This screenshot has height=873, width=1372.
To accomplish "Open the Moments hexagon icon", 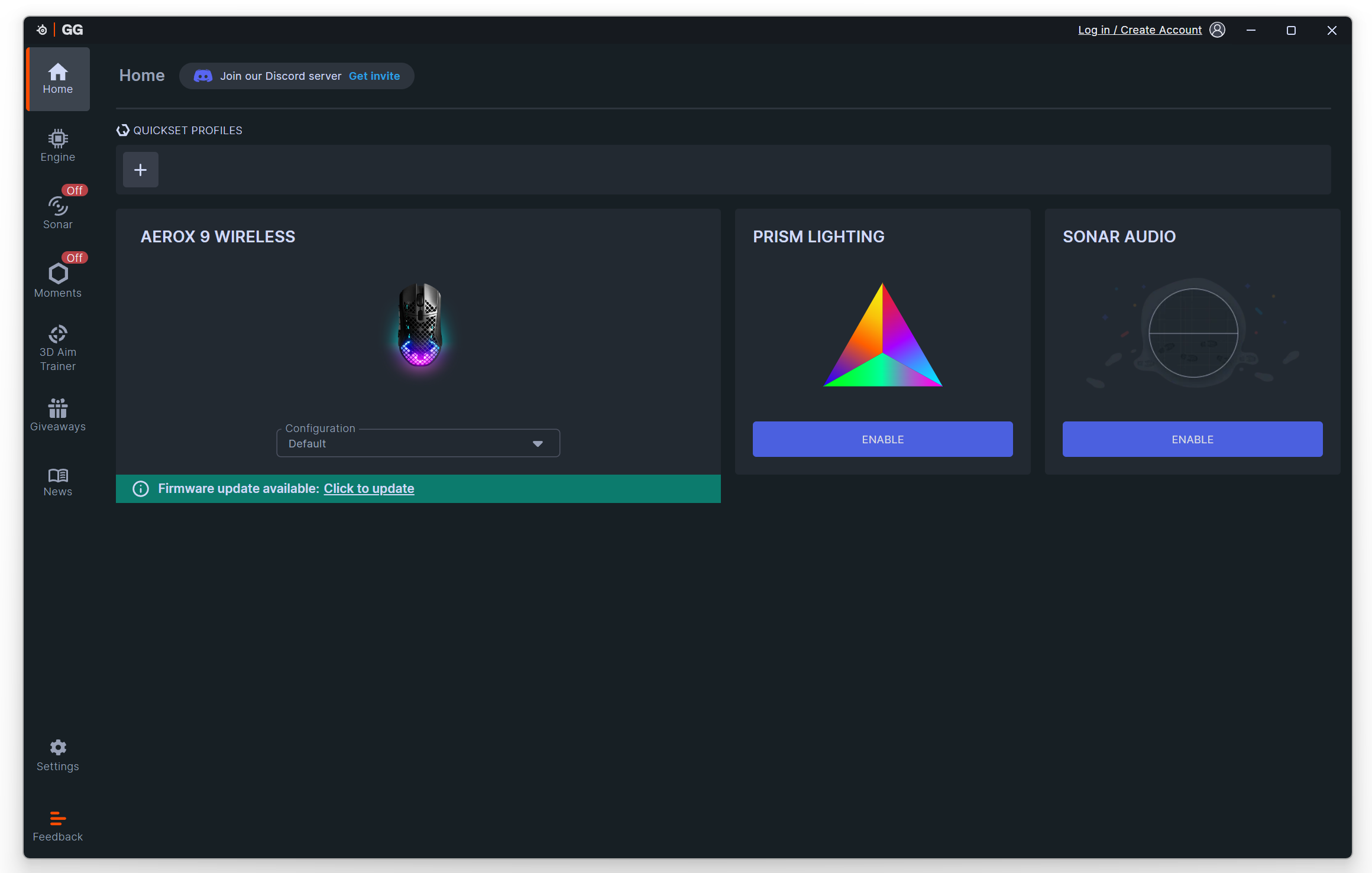I will 57,274.
